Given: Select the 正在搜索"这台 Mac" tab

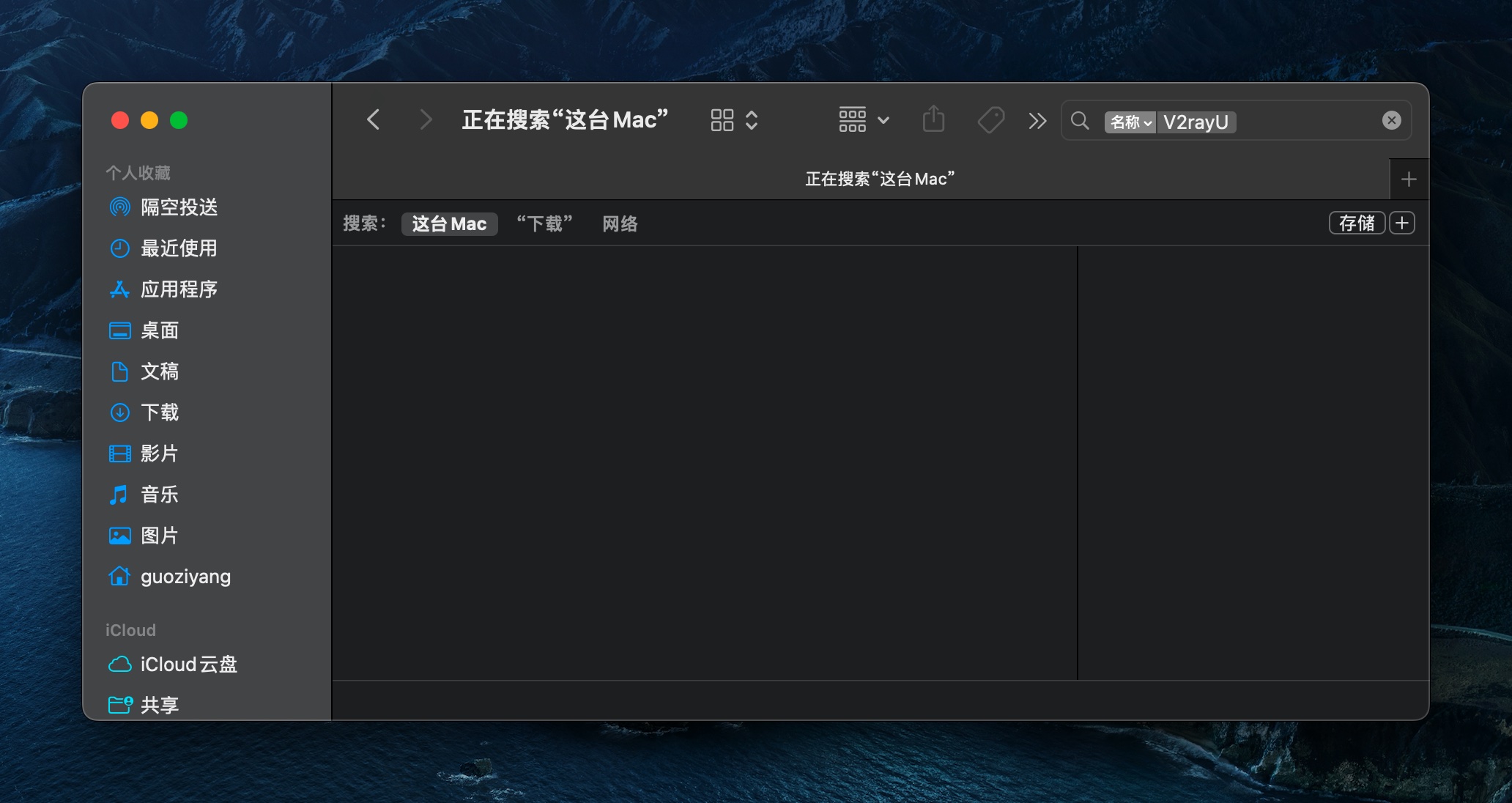Looking at the screenshot, I should [879, 179].
